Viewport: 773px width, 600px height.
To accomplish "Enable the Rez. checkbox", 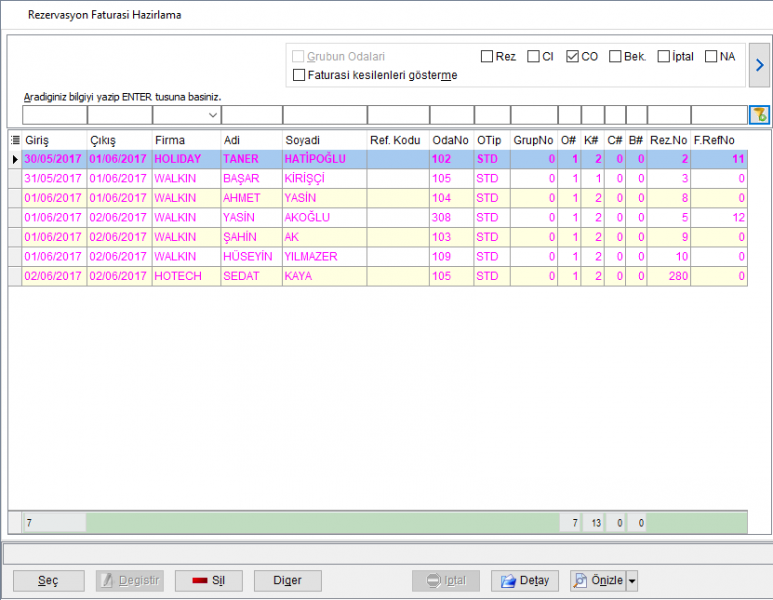I will pyautogui.click(x=487, y=57).
